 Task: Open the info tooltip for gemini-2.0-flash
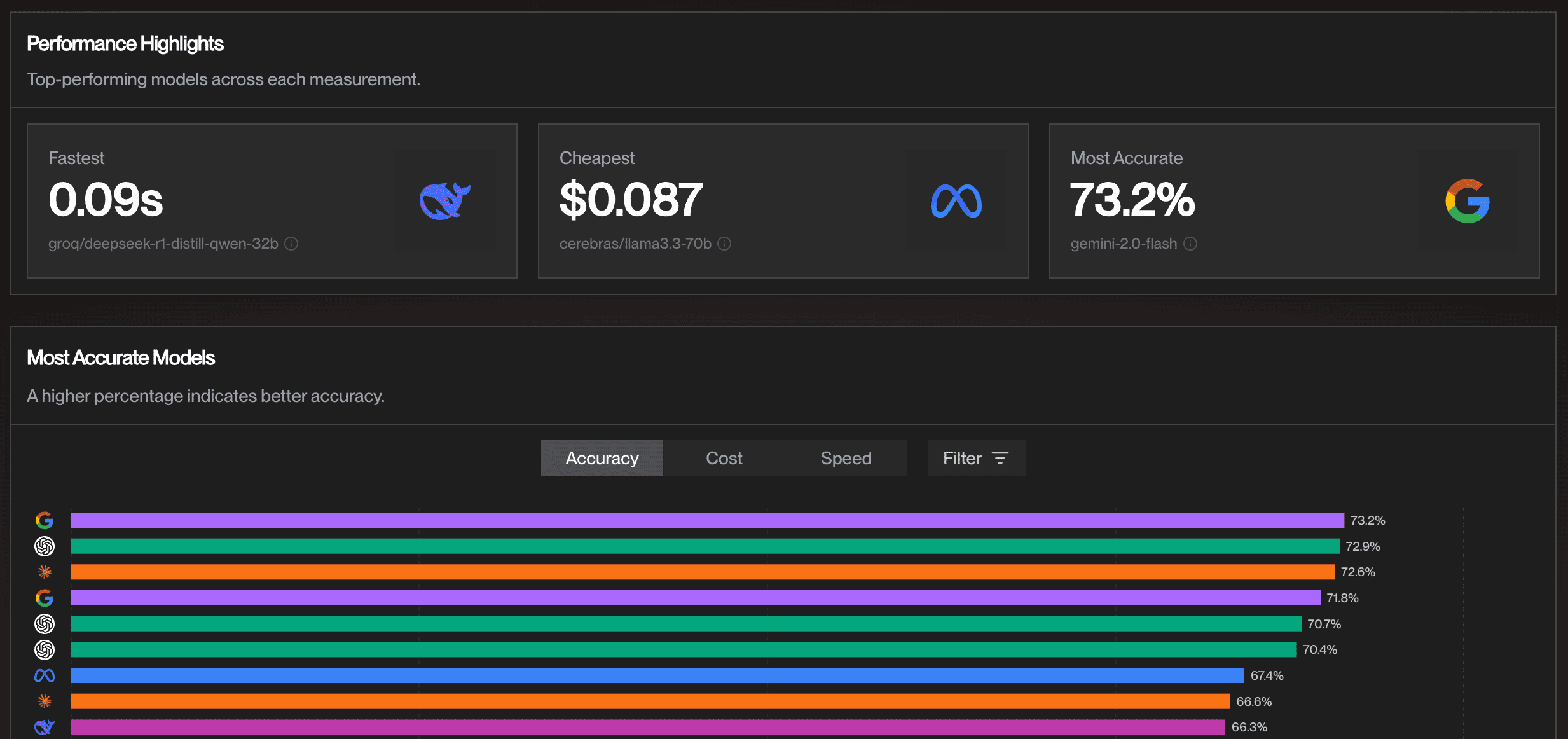click(x=1190, y=244)
